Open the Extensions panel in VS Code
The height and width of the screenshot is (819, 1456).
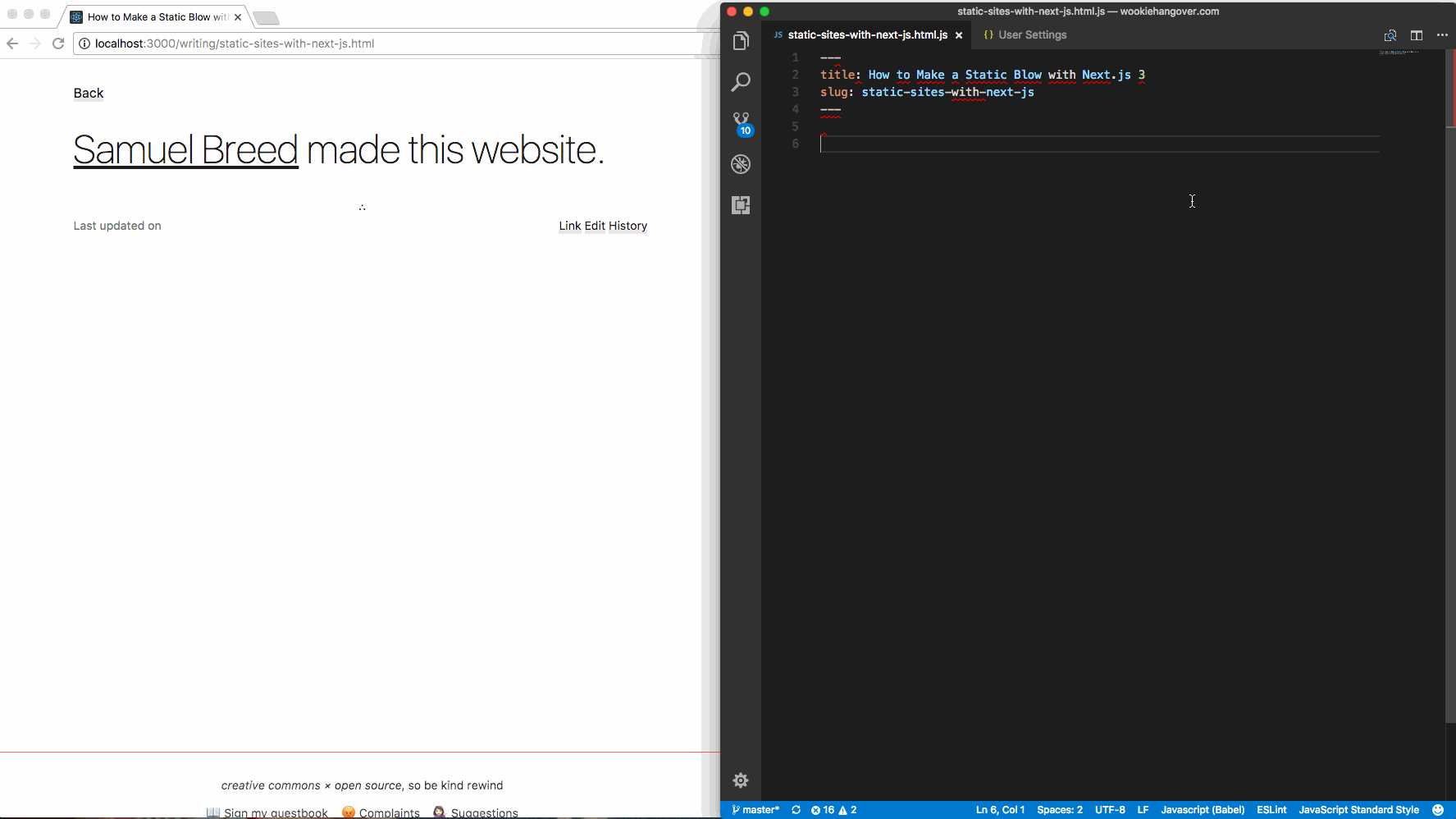741,204
